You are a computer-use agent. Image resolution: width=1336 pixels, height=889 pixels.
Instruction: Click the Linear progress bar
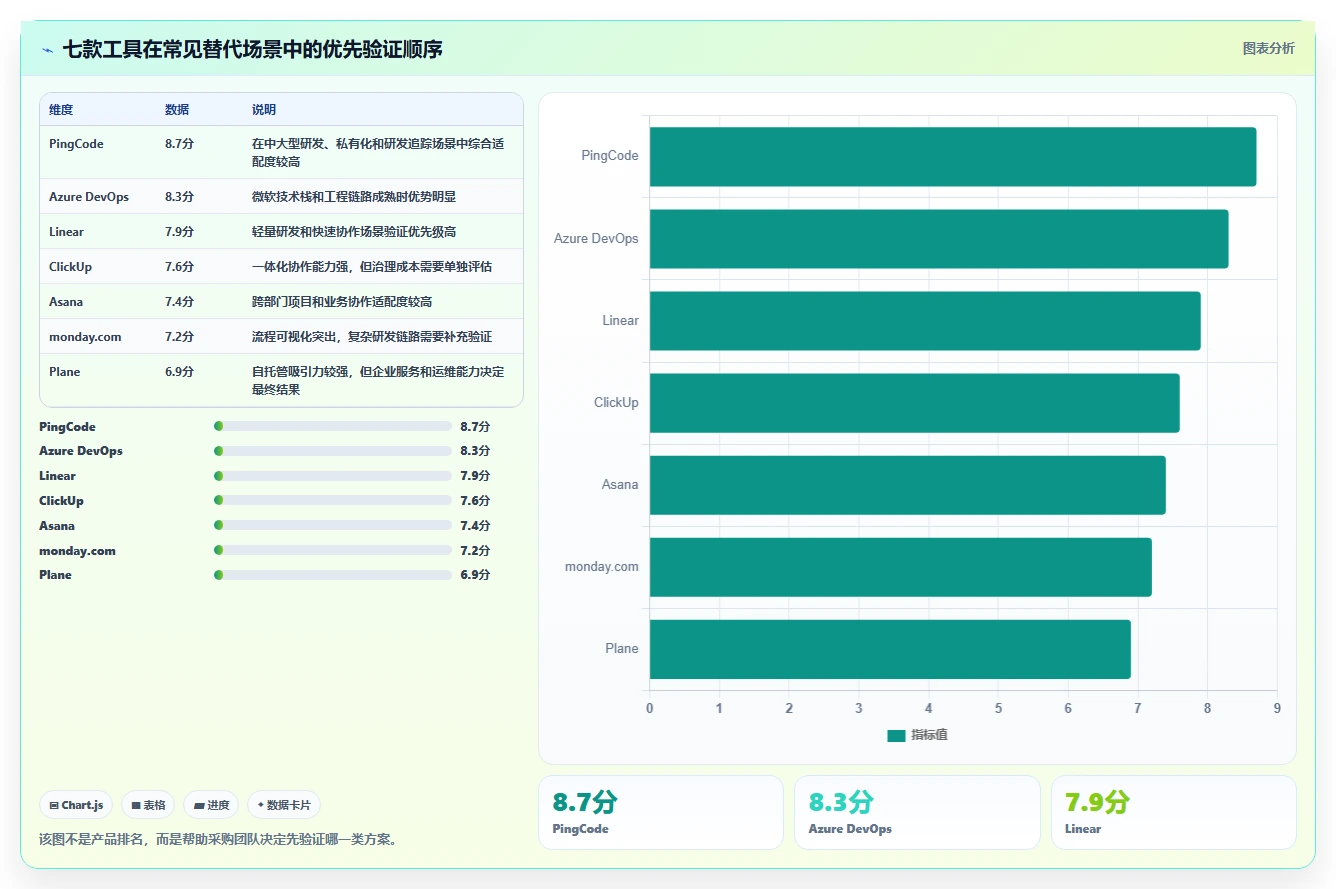333,476
